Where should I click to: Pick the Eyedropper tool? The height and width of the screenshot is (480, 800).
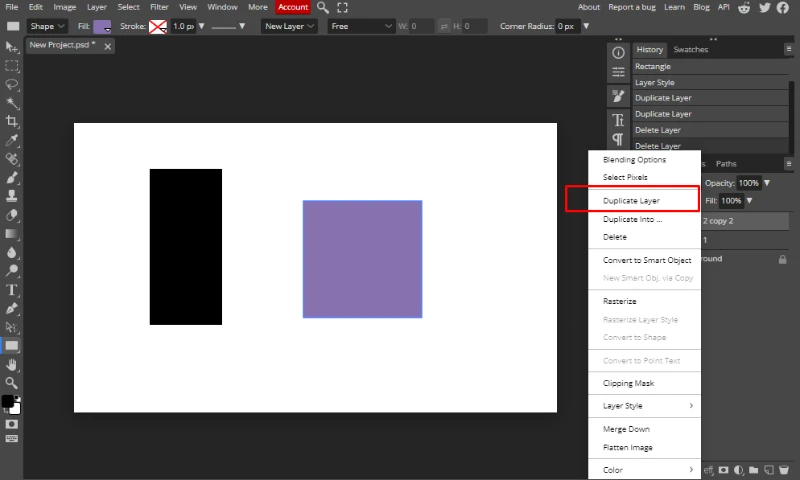pyautogui.click(x=12, y=140)
